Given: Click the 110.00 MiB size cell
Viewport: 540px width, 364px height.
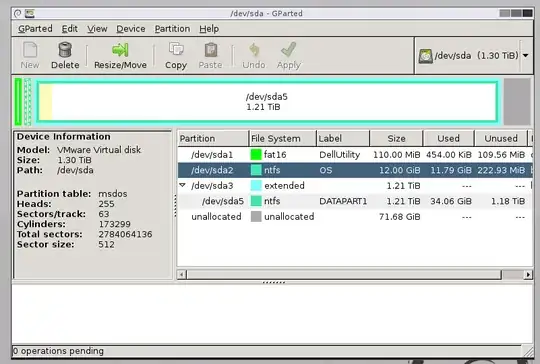Looking at the screenshot, I should (x=396, y=155).
